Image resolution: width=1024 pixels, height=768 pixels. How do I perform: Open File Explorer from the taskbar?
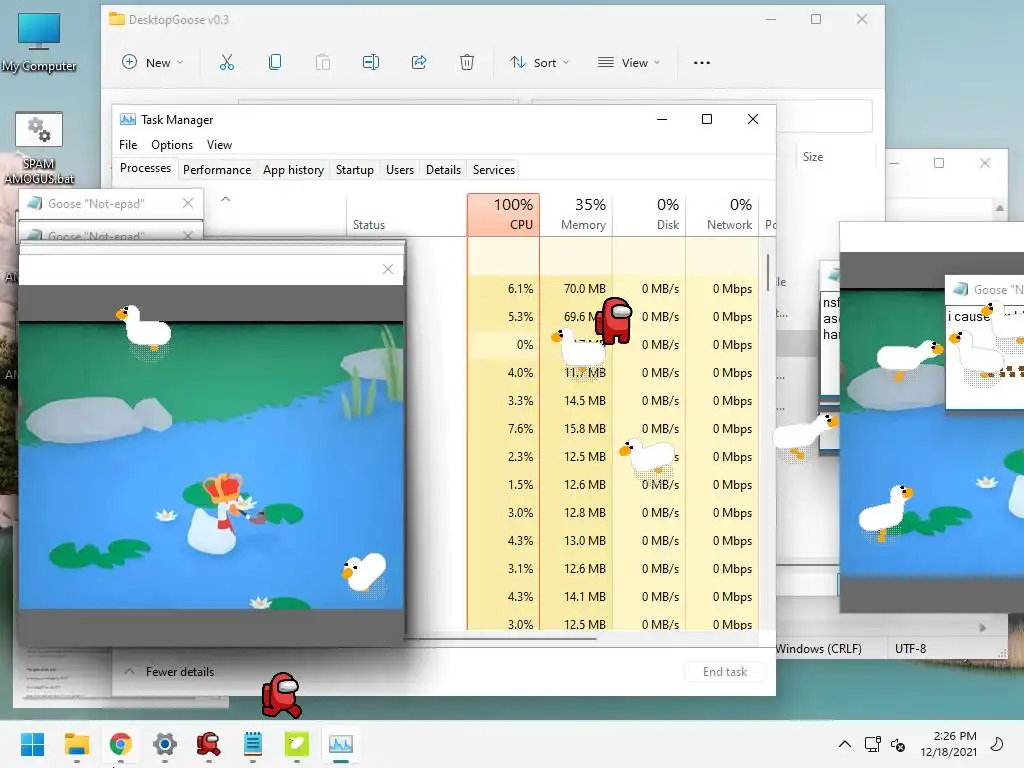tap(76, 744)
